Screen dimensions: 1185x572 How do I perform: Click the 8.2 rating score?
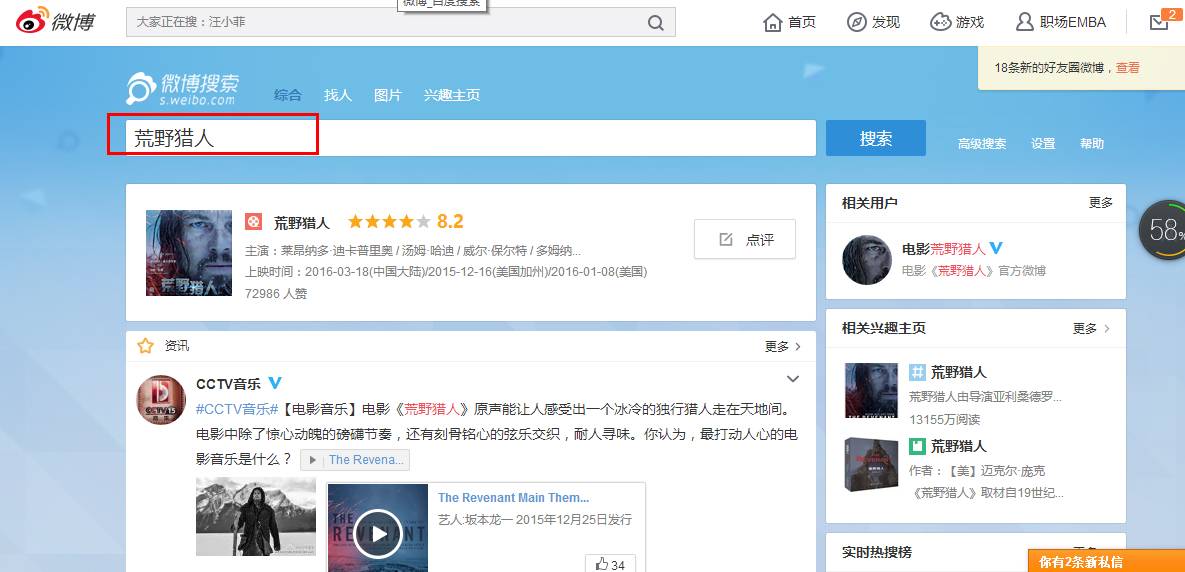click(450, 221)
